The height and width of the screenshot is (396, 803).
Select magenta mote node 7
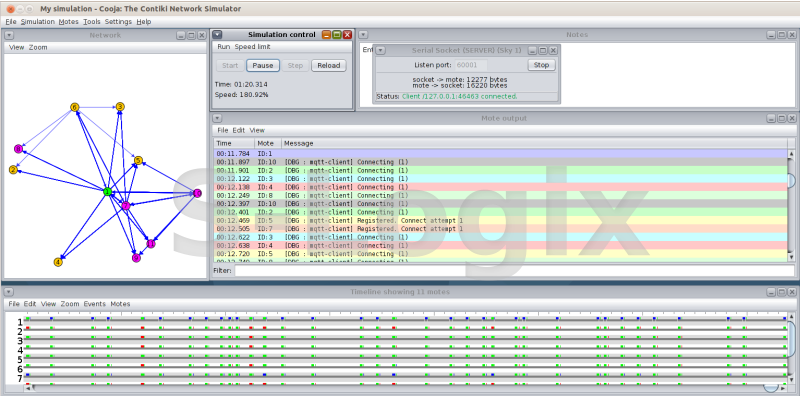[125, 205]
